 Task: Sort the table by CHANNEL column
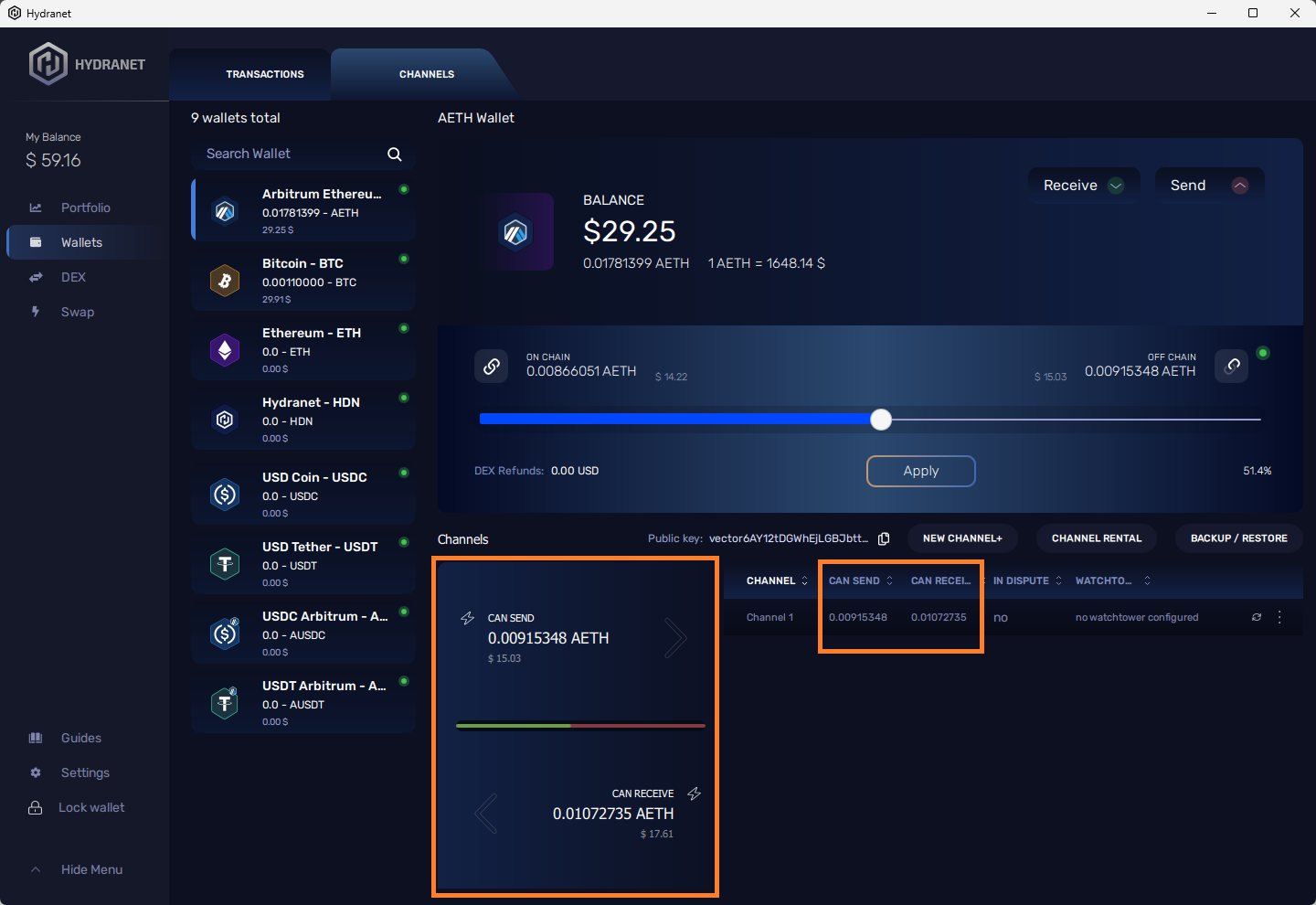[x=777, y=580]
